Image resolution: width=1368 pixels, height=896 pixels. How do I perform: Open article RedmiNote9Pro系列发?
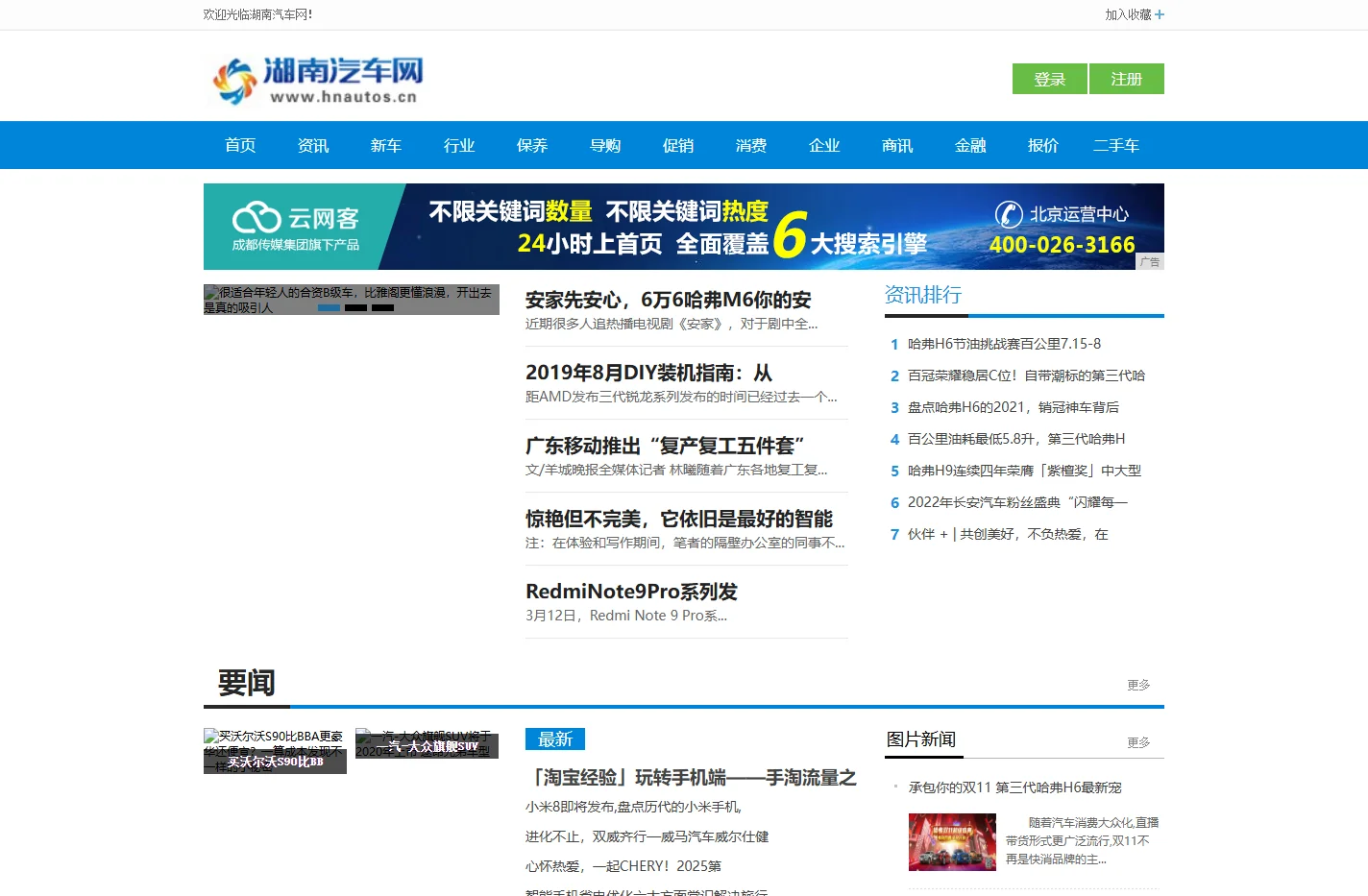click(x=631, y=592)
